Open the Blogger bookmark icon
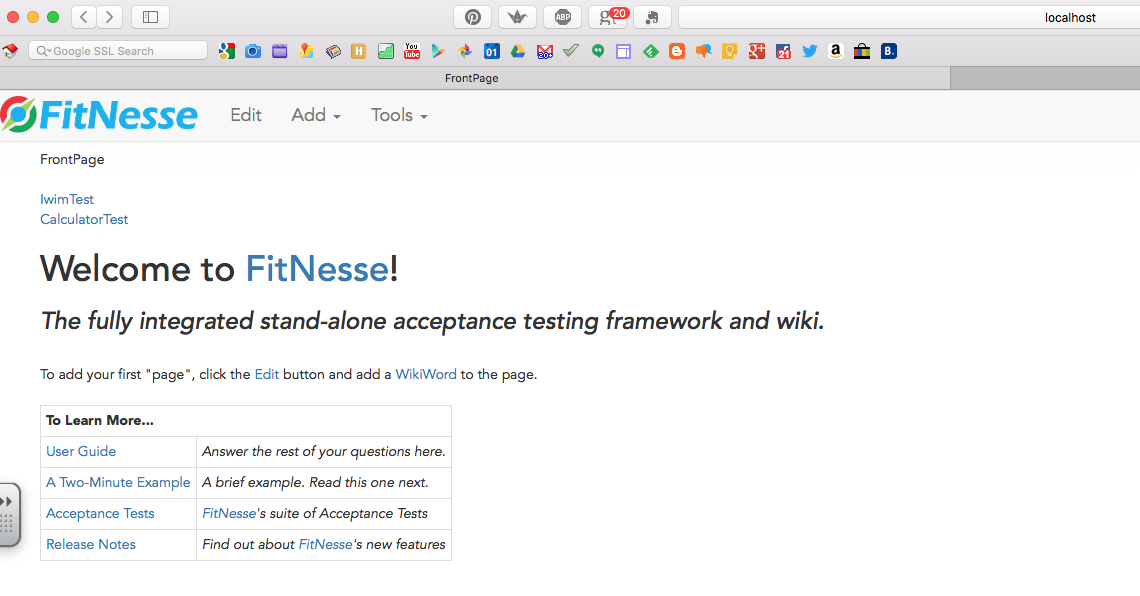This screenshot has width=1140, height=596. [x=677, y=51]
